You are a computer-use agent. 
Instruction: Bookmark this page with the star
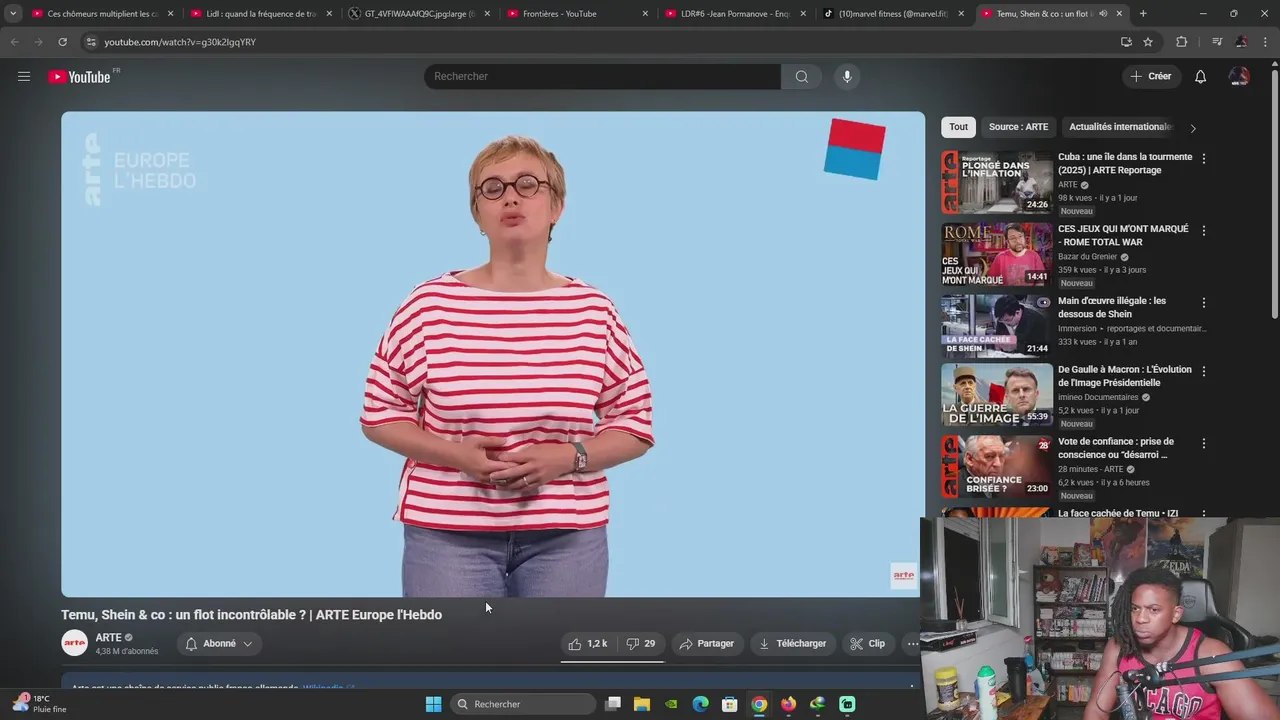pyautogui.click(x=1148, y=42)
